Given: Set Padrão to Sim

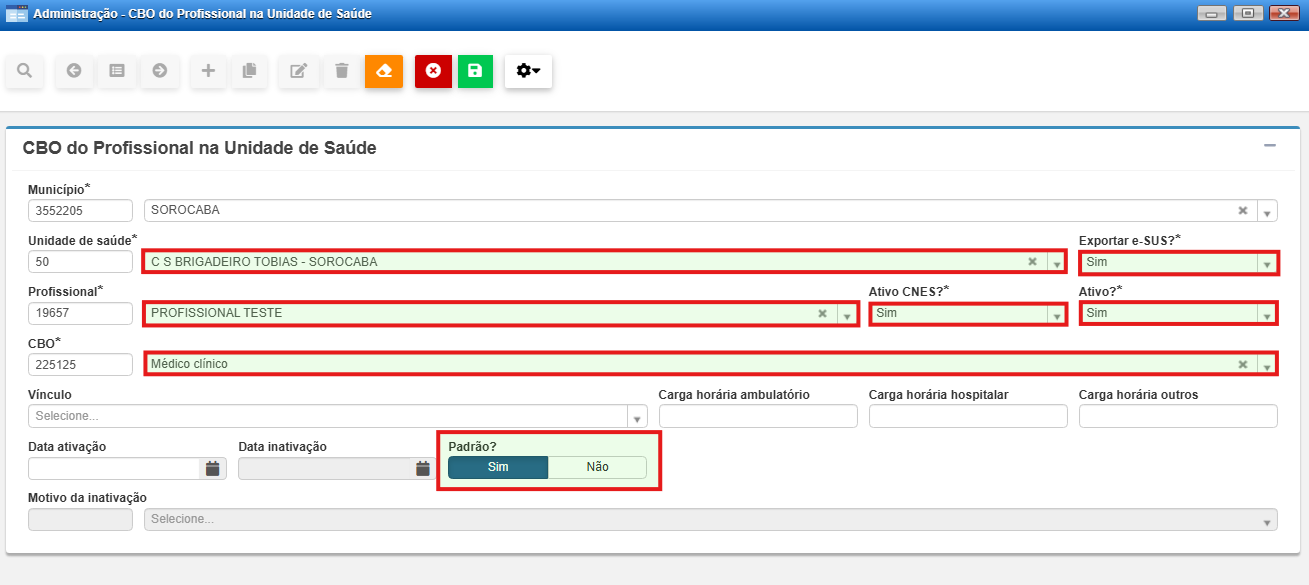Looking at the screenshot, I should (x=498, y=467).
